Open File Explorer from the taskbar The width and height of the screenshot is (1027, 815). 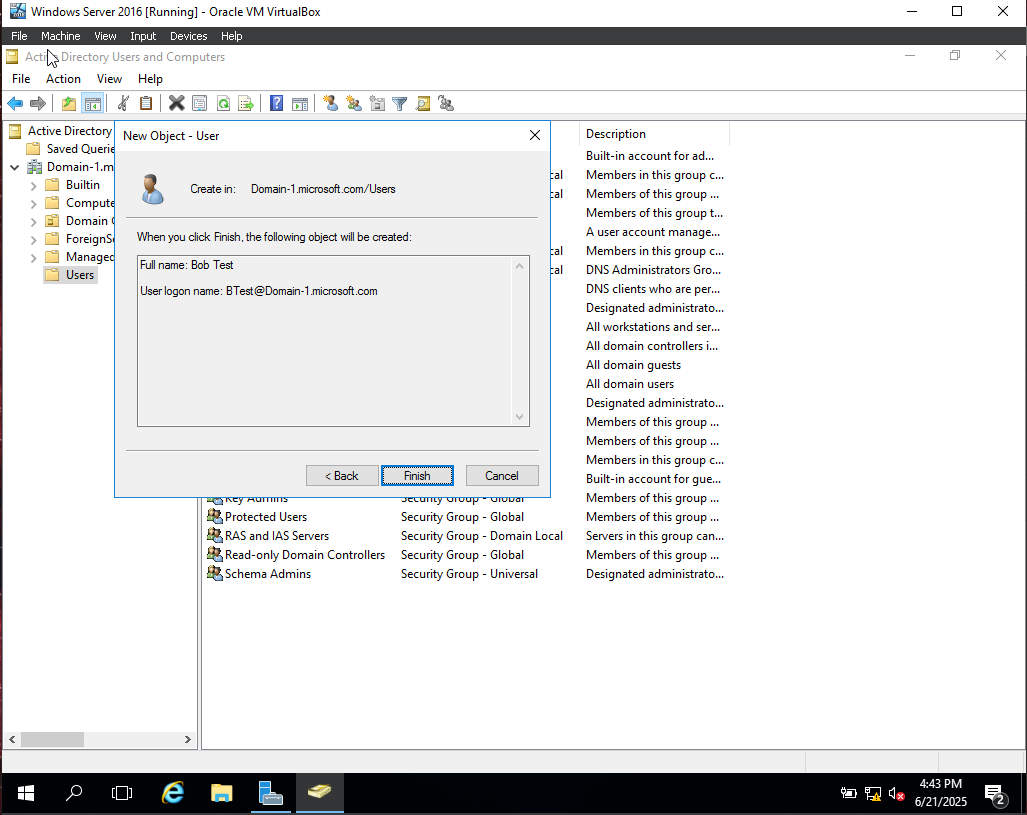coord(221,793)
